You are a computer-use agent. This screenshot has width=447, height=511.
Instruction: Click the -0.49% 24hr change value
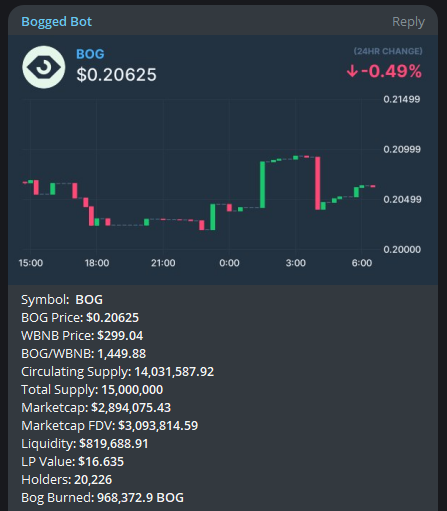coord(392,71)
